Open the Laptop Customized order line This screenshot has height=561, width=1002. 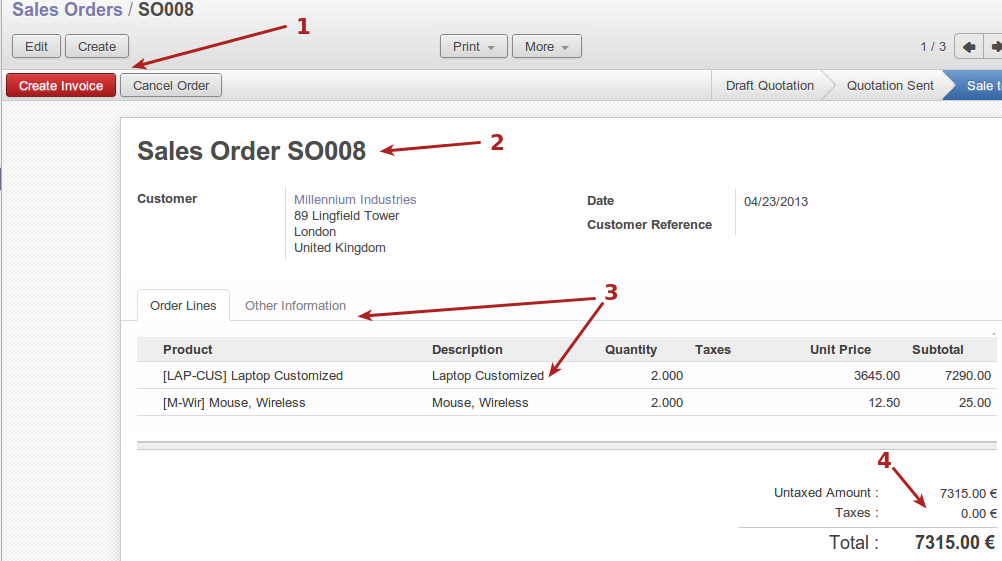[253, 376]
